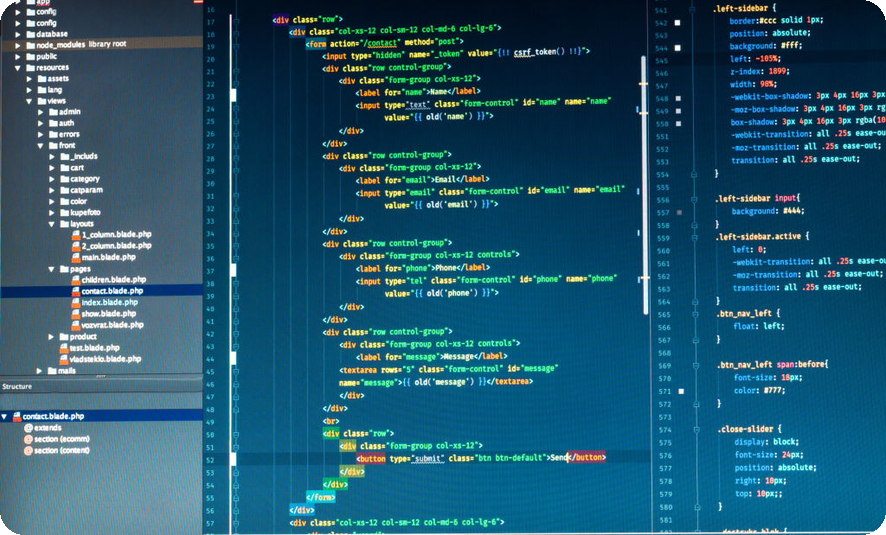Open the border #ccc color swatch at line 542
Screen dimensions: 886x535
[677, 23]
